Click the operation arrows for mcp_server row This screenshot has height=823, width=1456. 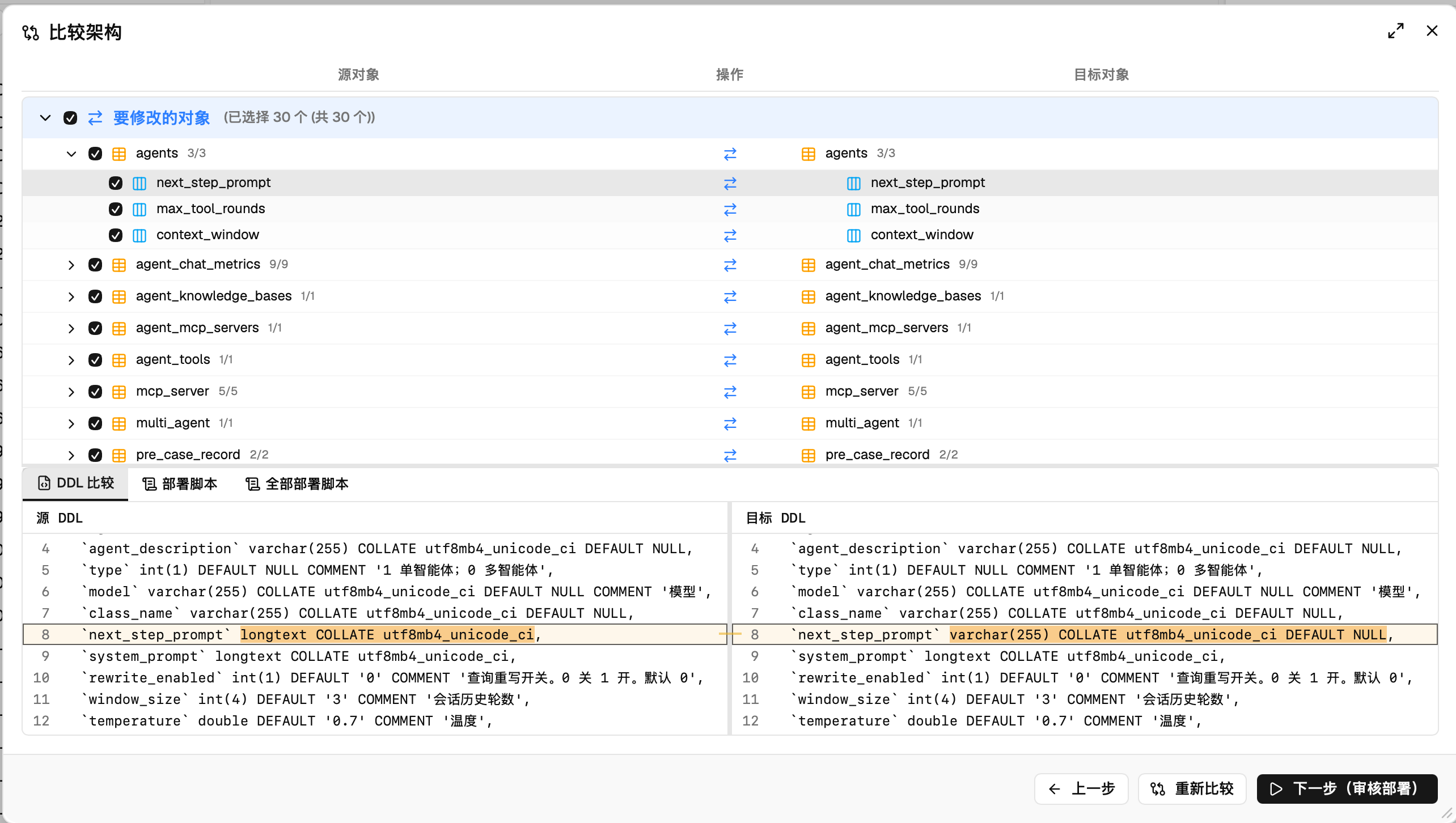click(730, 392)
